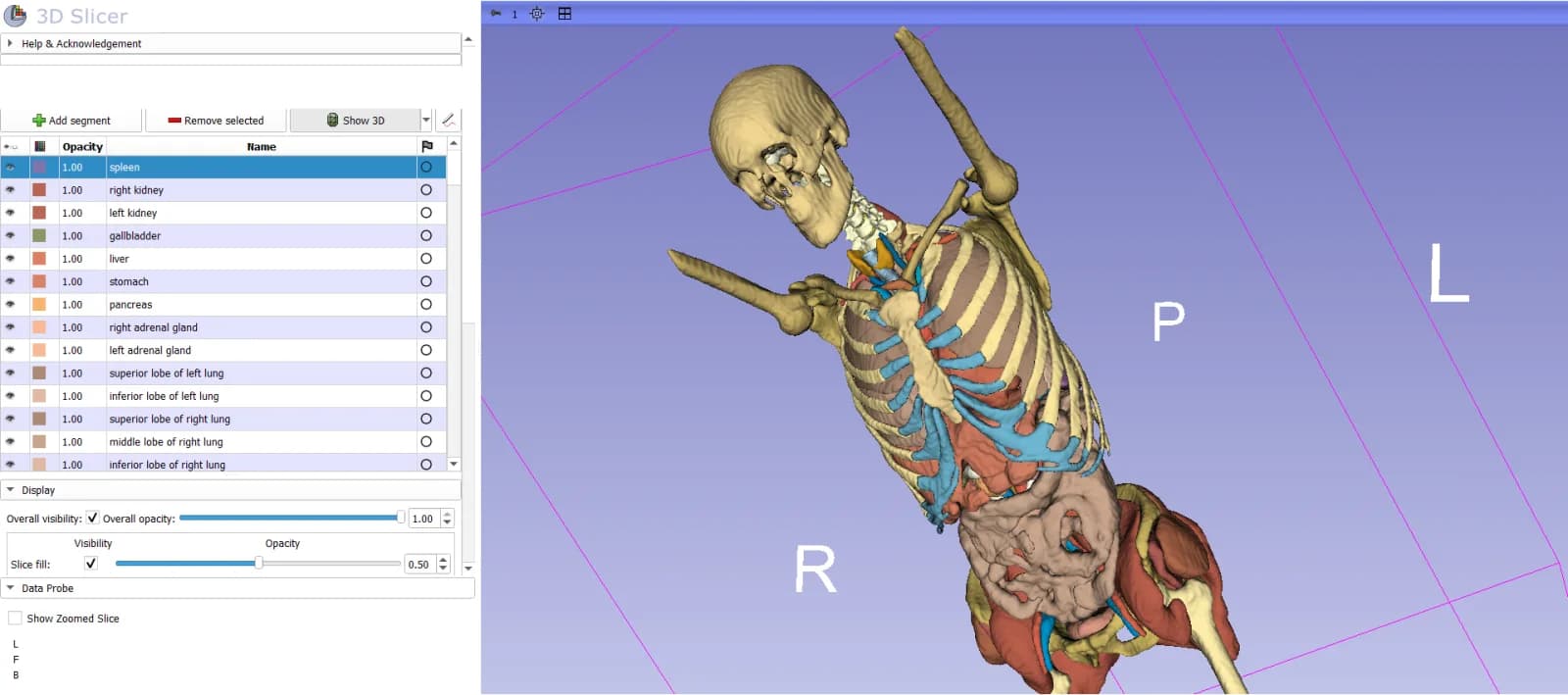This screenshot has height=695, width=1568.
Task: Click the module panel scroll-down arrow
Action: click(468, 568)
